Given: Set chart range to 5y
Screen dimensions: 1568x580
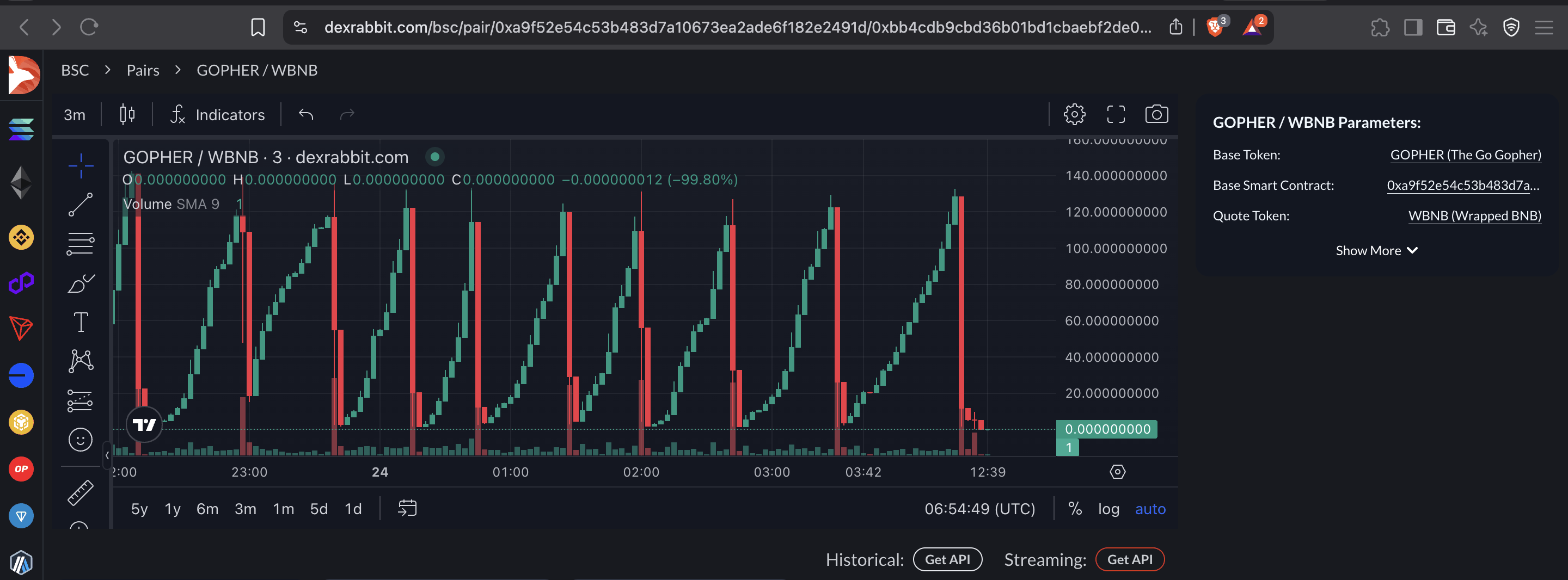Looking at the screenshot, I should [139, 509].
